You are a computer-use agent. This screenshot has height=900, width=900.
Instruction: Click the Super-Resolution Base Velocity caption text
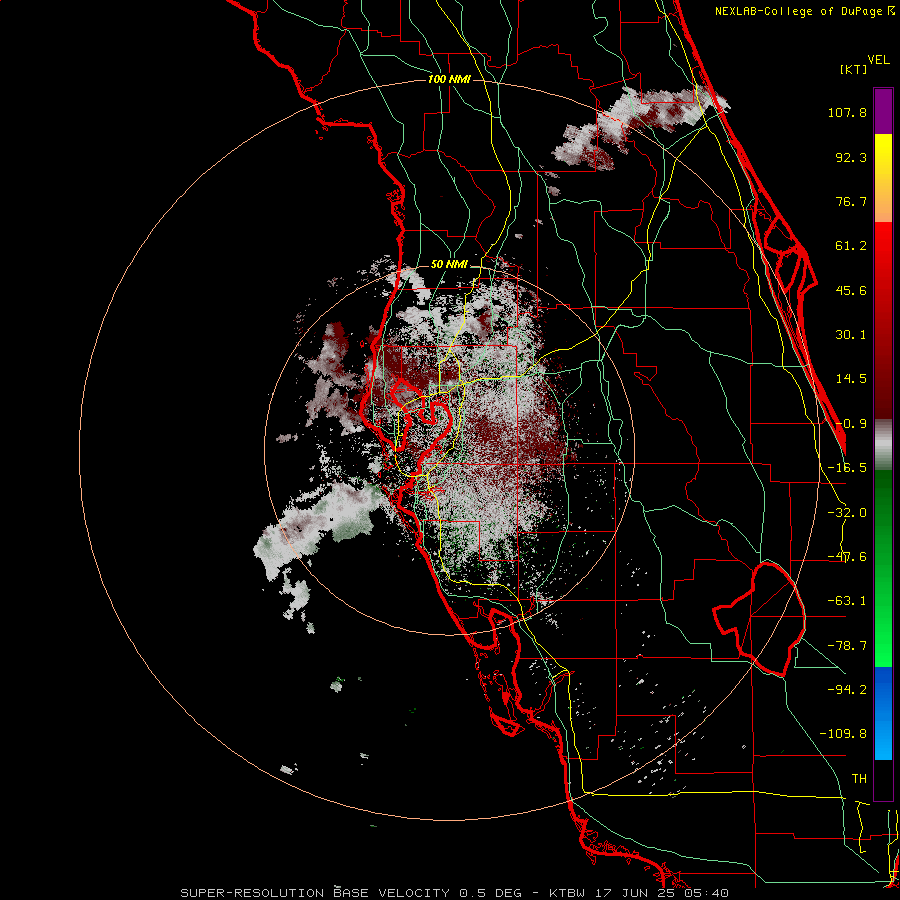315,893
